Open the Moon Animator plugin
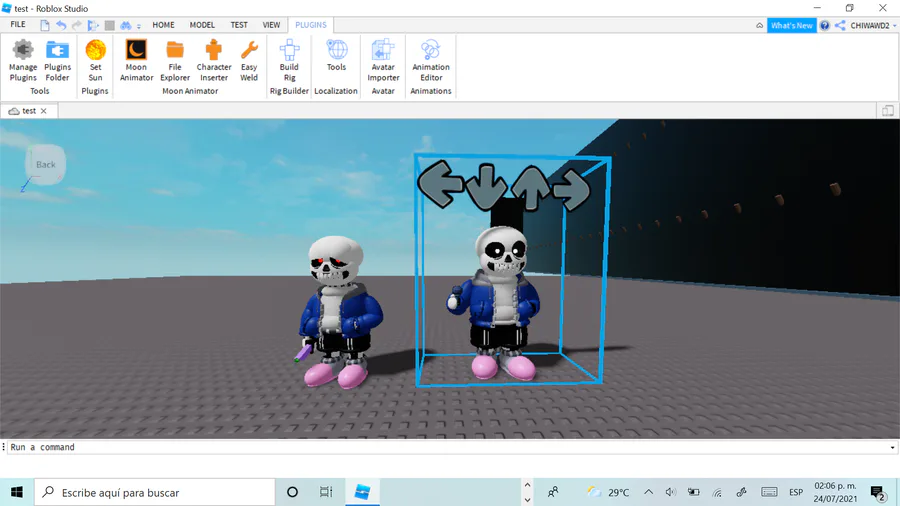Image resolution: width=900 pixels, height=506 pixels. [x=136, y=61]
